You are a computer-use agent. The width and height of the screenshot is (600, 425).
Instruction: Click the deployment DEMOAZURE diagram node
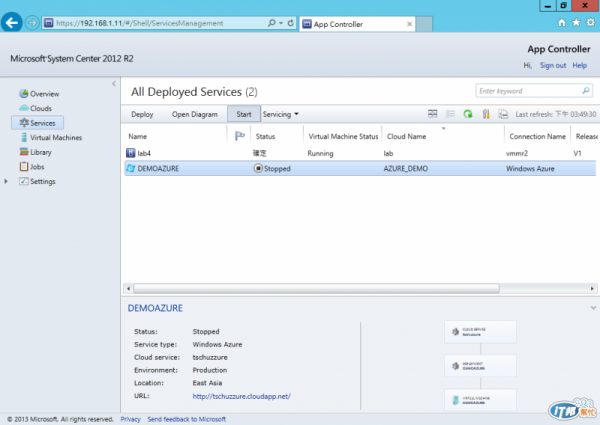click(480, 366)
